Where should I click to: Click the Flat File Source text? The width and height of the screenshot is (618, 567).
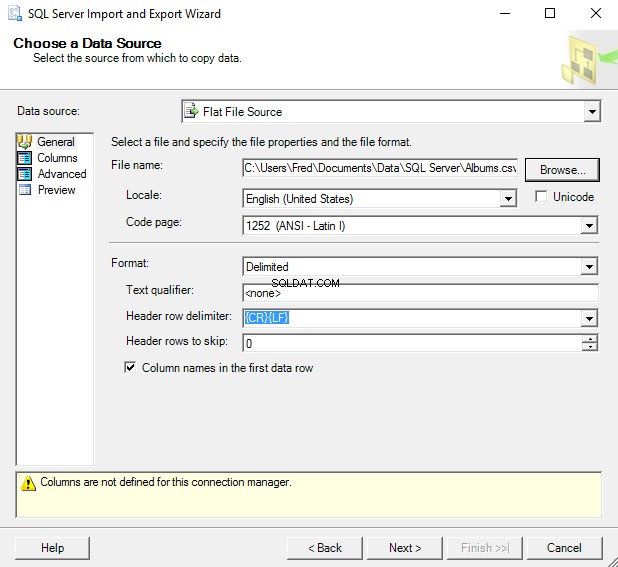(x=242, y=112)
